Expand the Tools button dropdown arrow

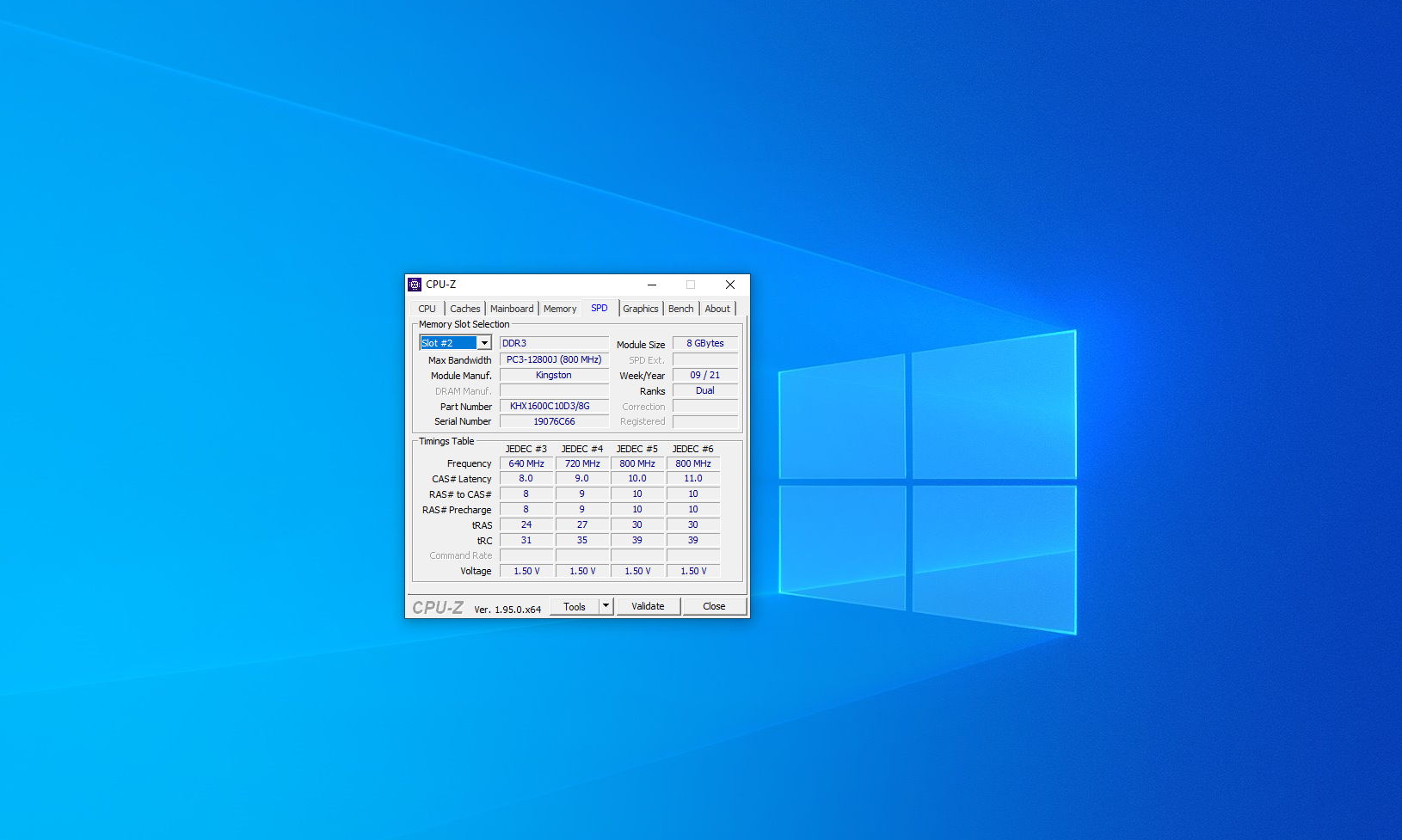[x=606, y=606]
